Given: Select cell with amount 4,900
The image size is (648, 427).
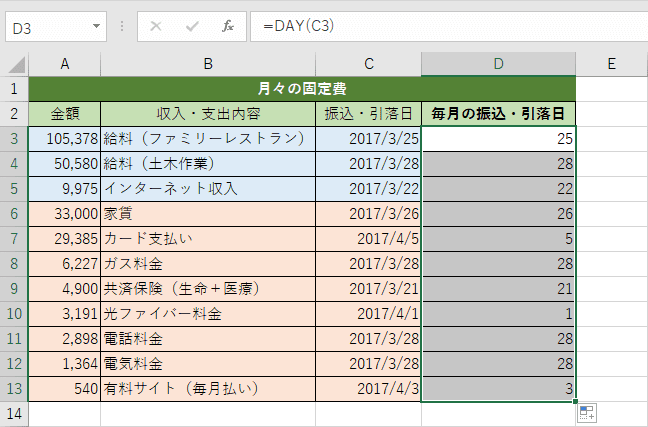Looking at the screenshot, I should click(64, 289).
